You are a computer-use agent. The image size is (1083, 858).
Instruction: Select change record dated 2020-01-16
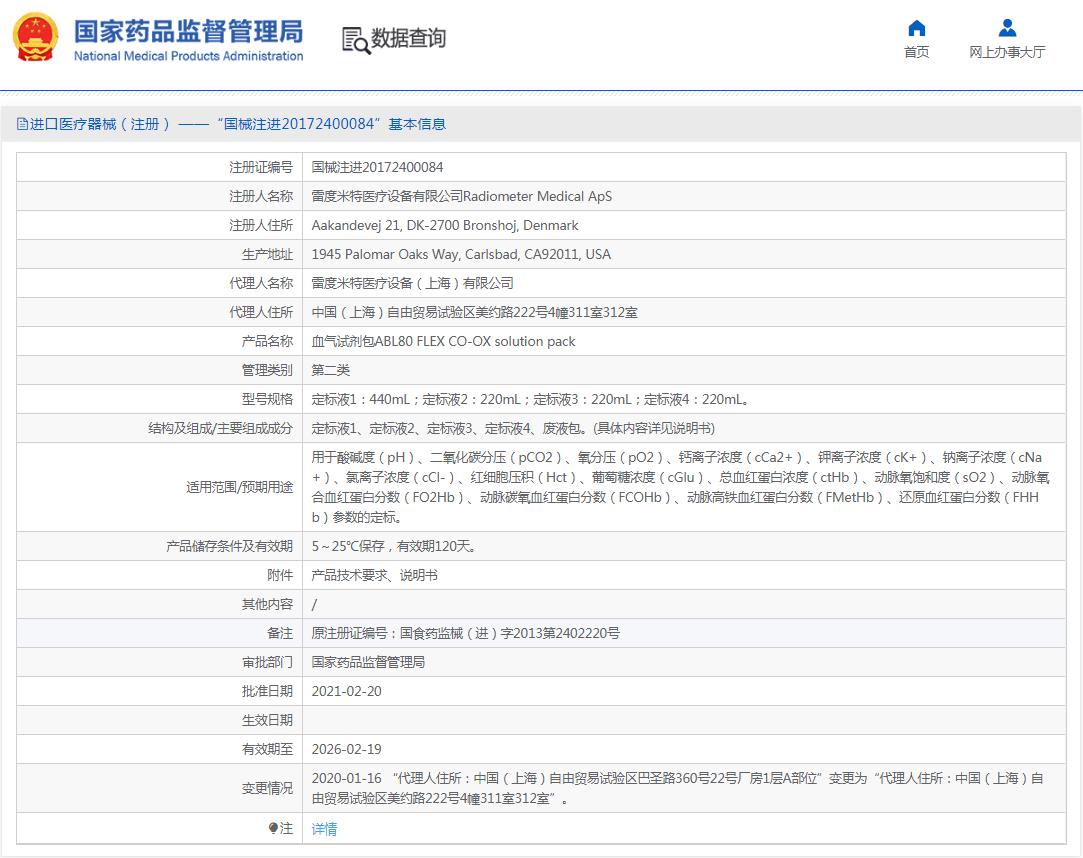678,788
